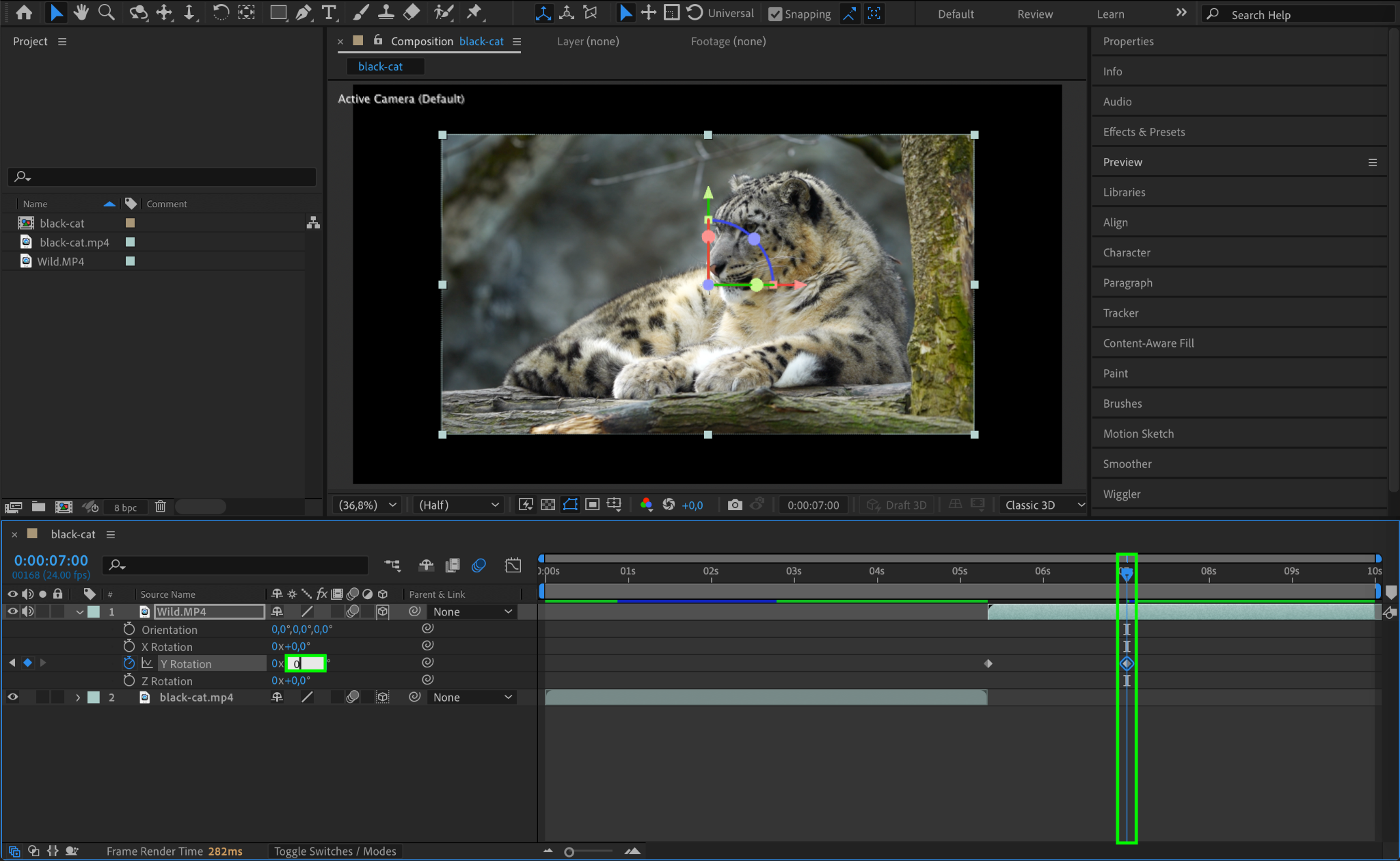Viewport: 1400px width, 861px height.
Task: Toggle the Snapping checkbox
Action: pos(775,14)
